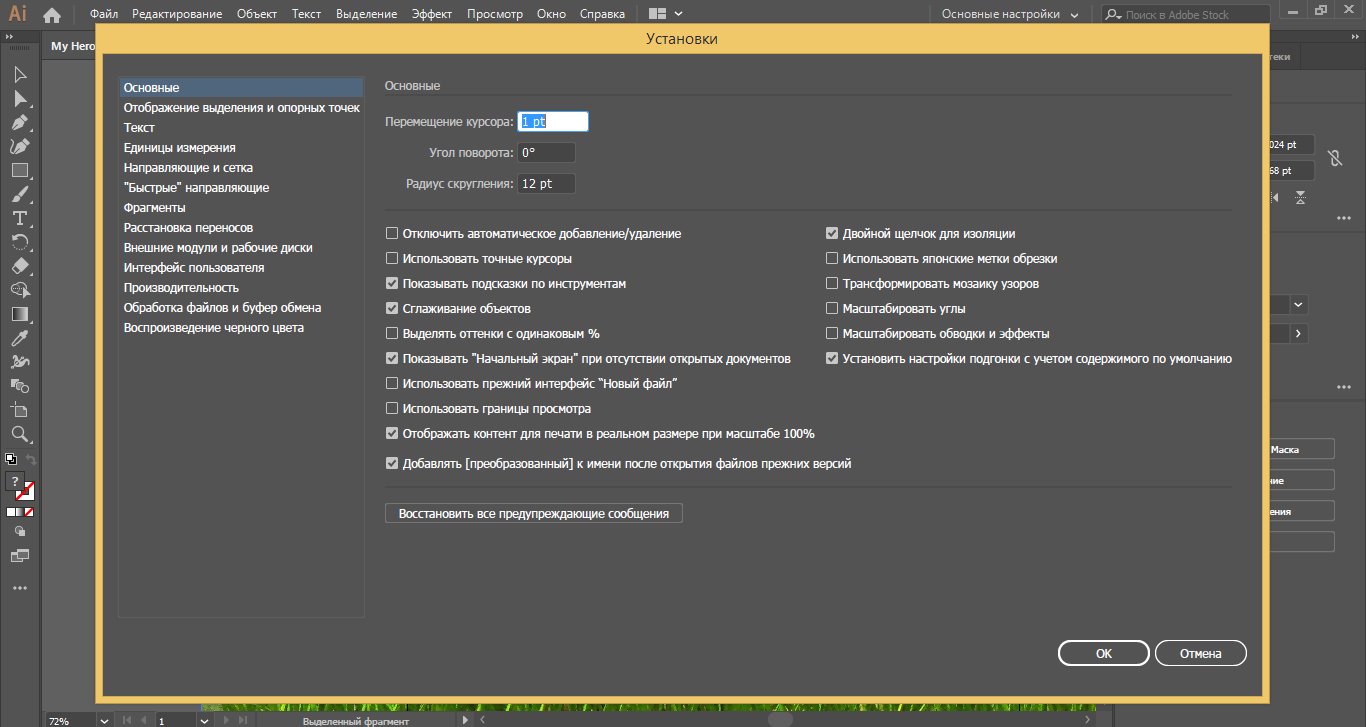Click the Перемещение курсора input field
This screenshot has width=1366, height=727.
tap(553, 121)
